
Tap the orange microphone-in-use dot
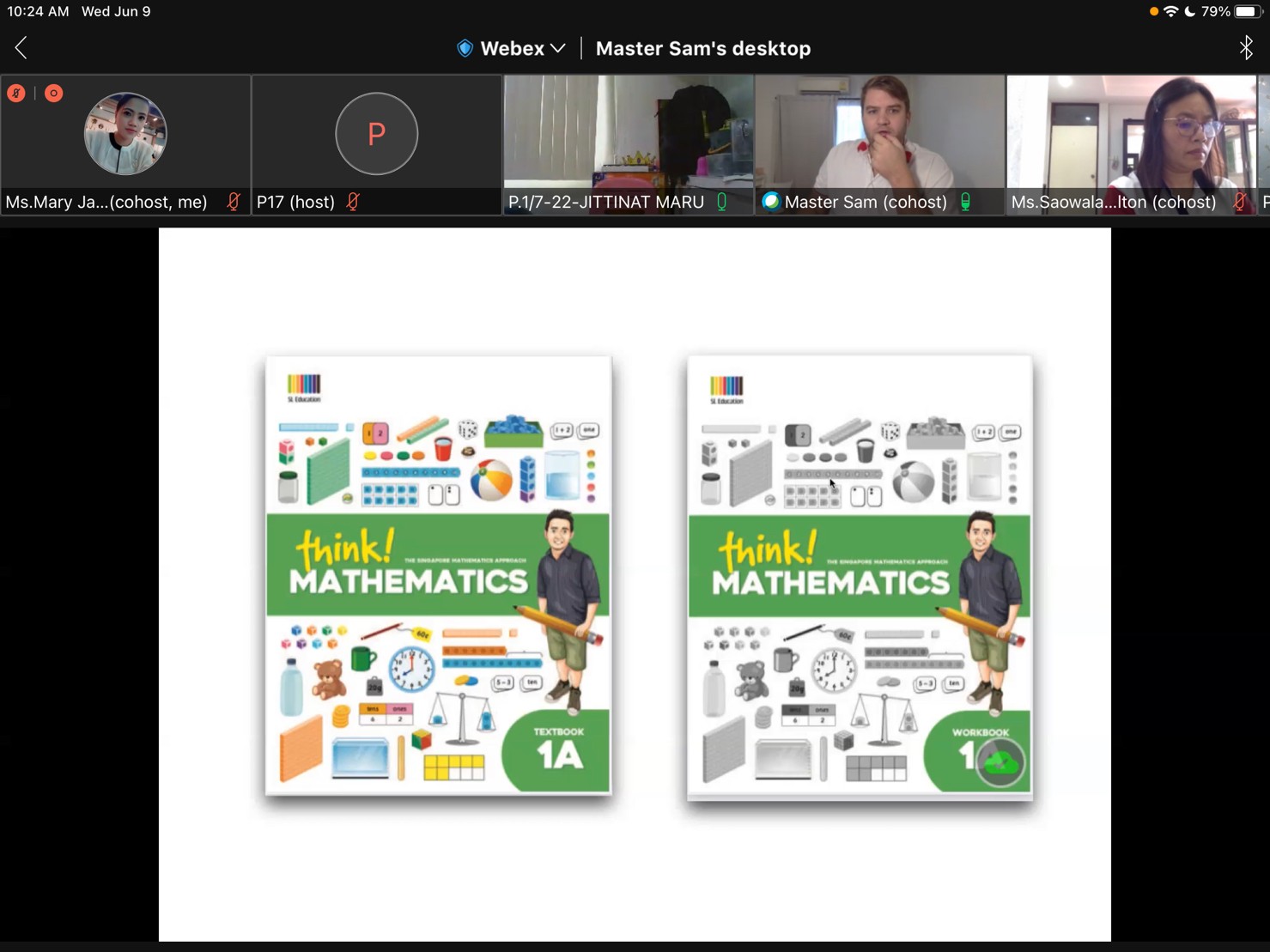1153,11
